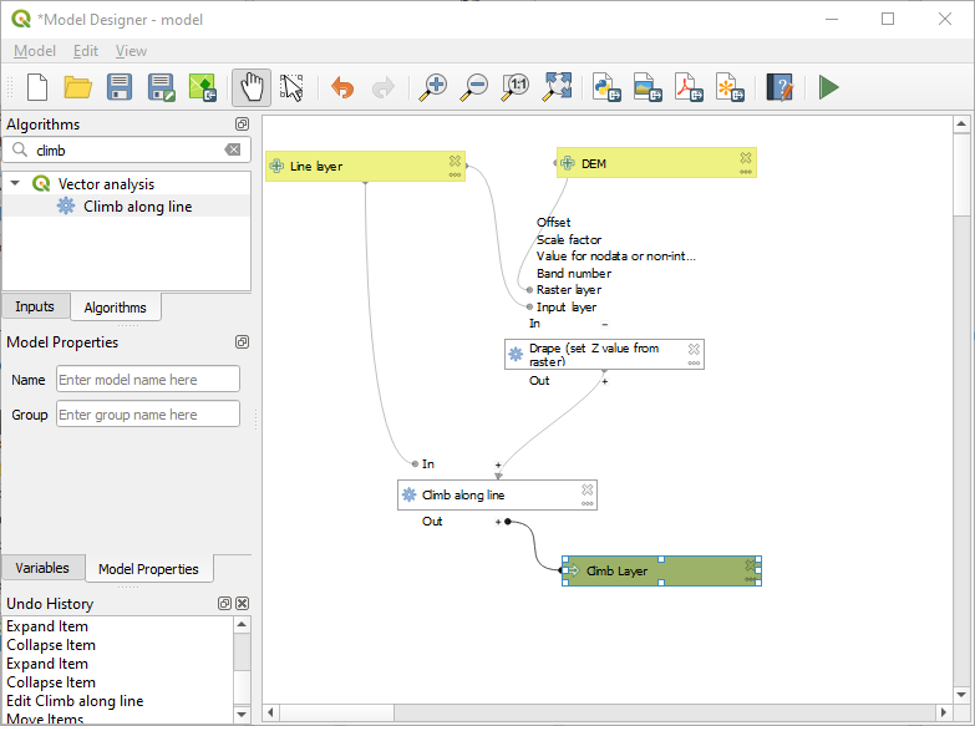Image resolution: width=979 pixels, height=729 pixels.
Task: Click the Run model play button
Action: pos(828,88)
